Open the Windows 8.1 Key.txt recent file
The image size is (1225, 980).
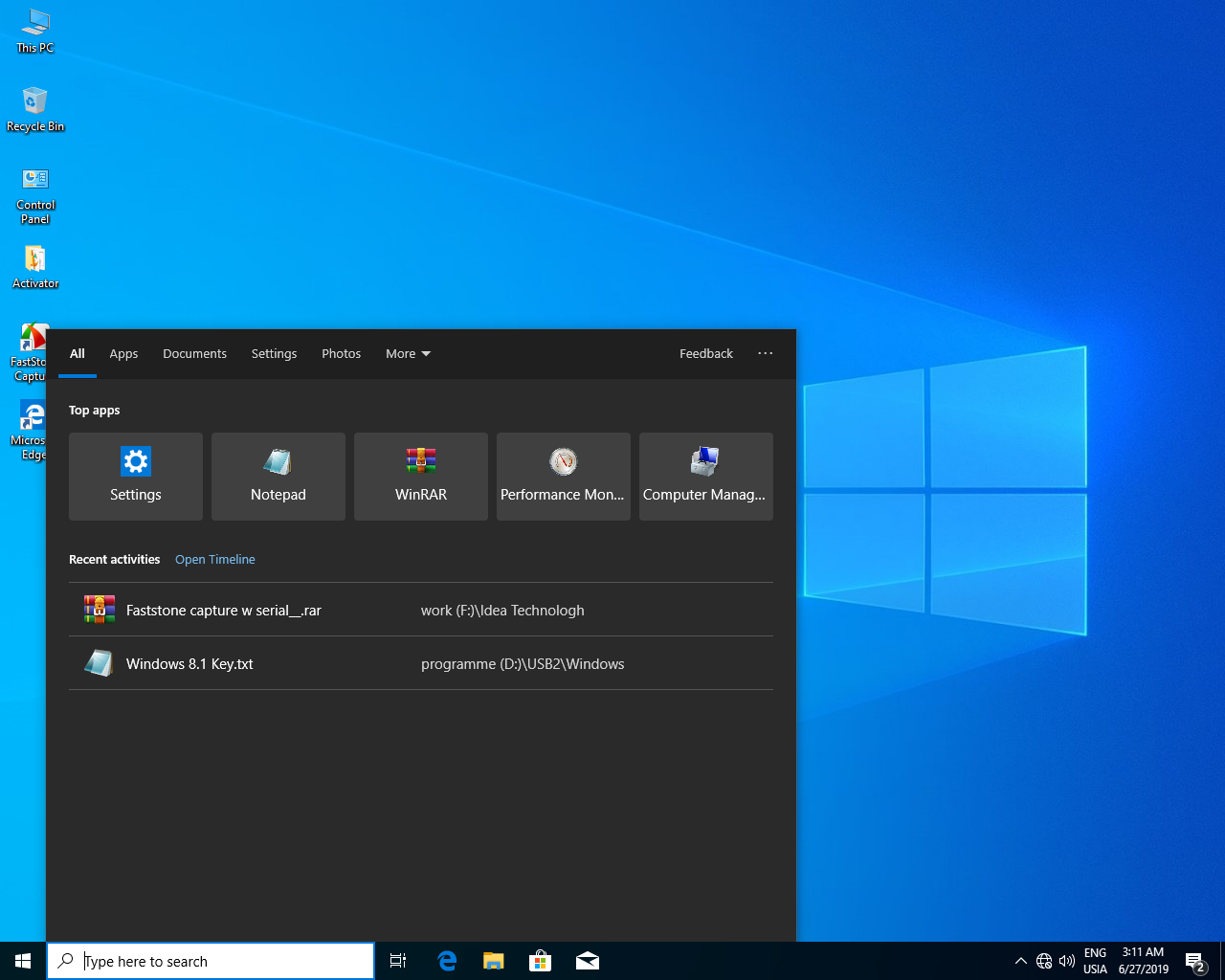[x=189, y=663]
